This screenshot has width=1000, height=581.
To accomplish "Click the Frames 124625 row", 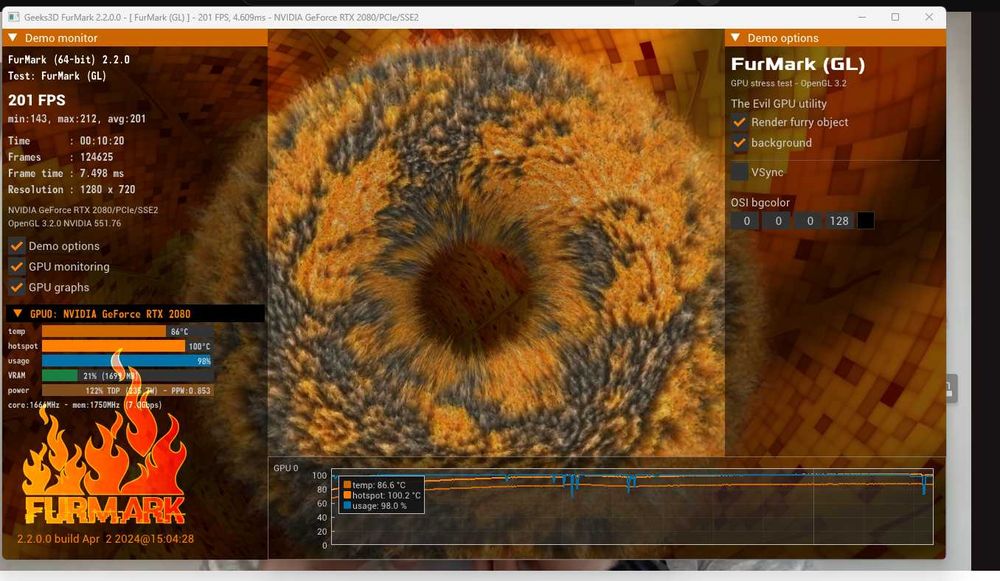I will coord(61,157).
